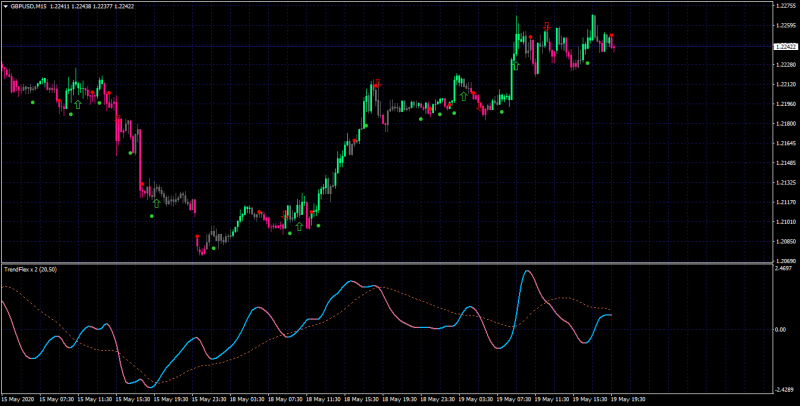Click price scale value 1.22755
The image size is (800, 406).
(785, 6)
